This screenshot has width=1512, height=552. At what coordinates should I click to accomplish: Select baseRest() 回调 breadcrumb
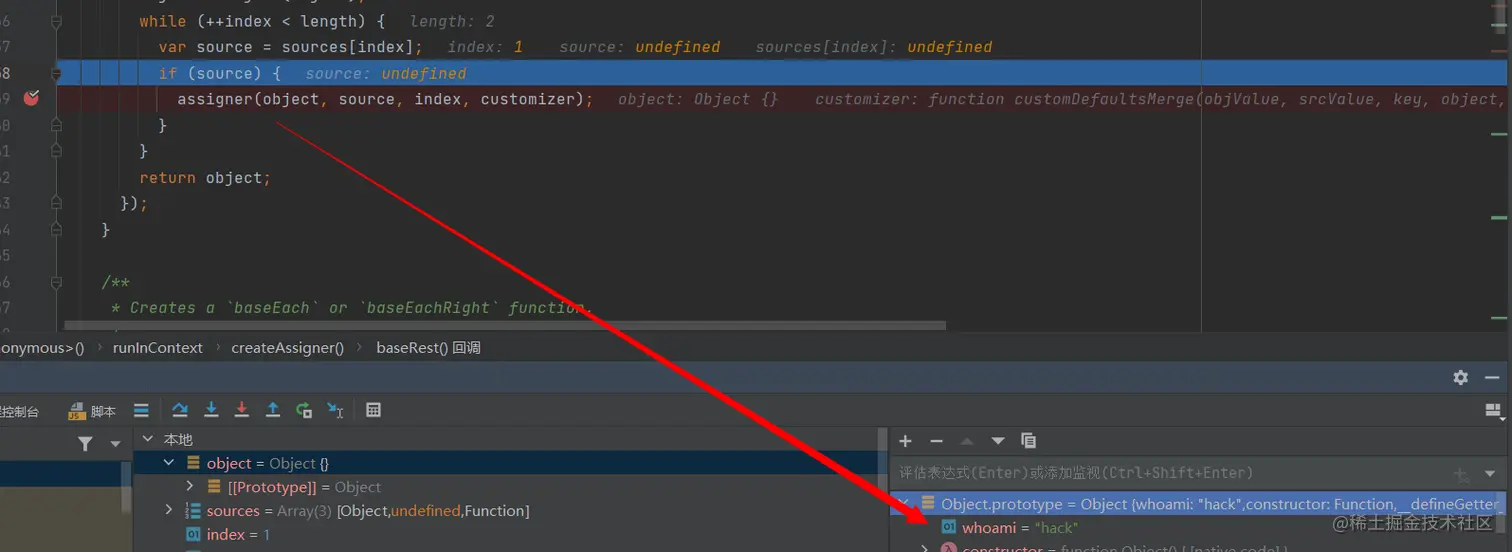[x=428, y=348]
